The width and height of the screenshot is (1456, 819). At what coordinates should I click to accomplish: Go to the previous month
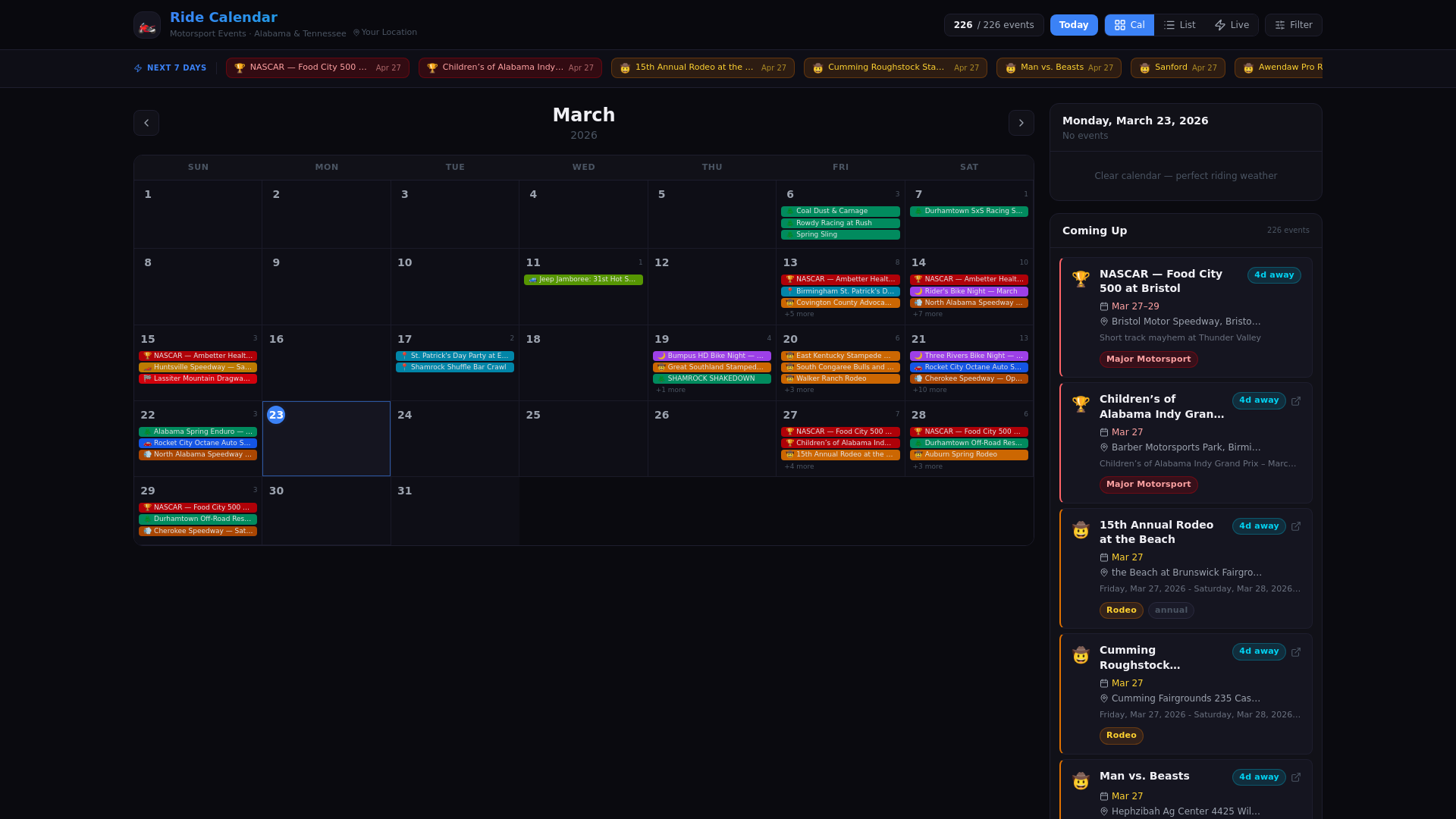(146, 123)
